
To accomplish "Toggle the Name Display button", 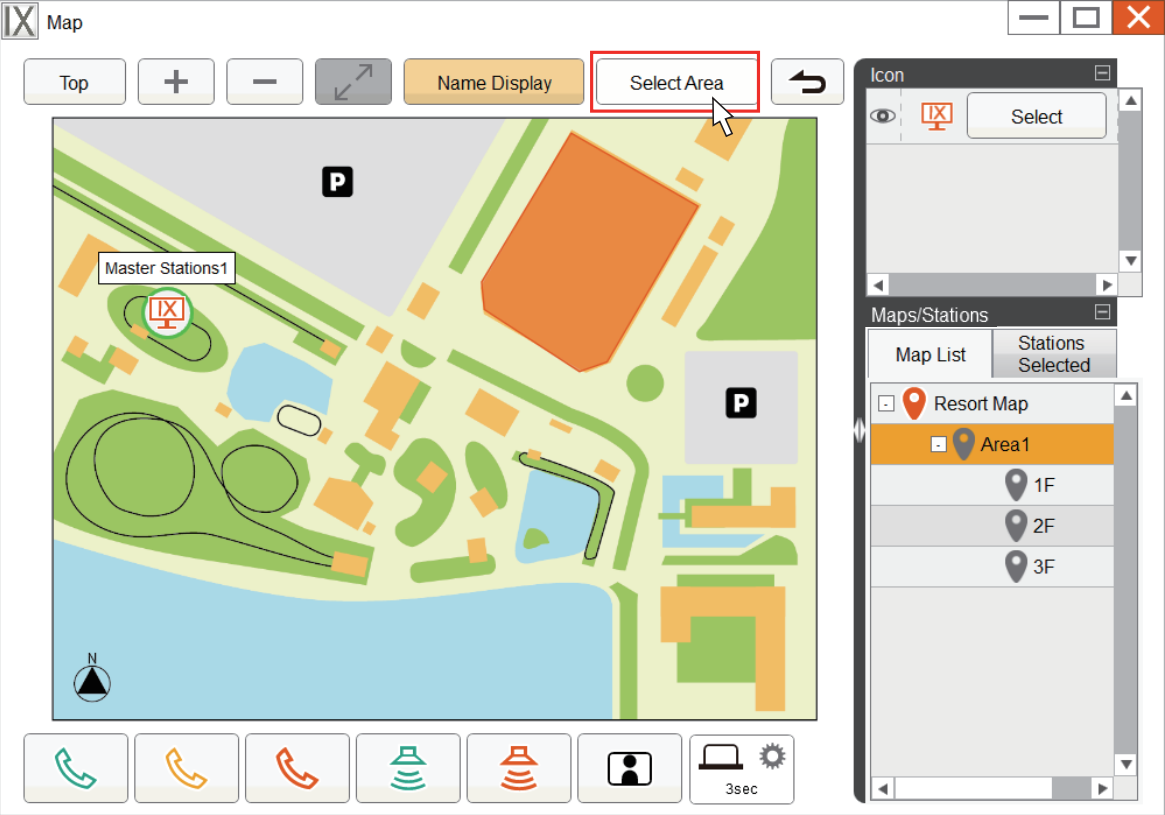I will [494, 82].
